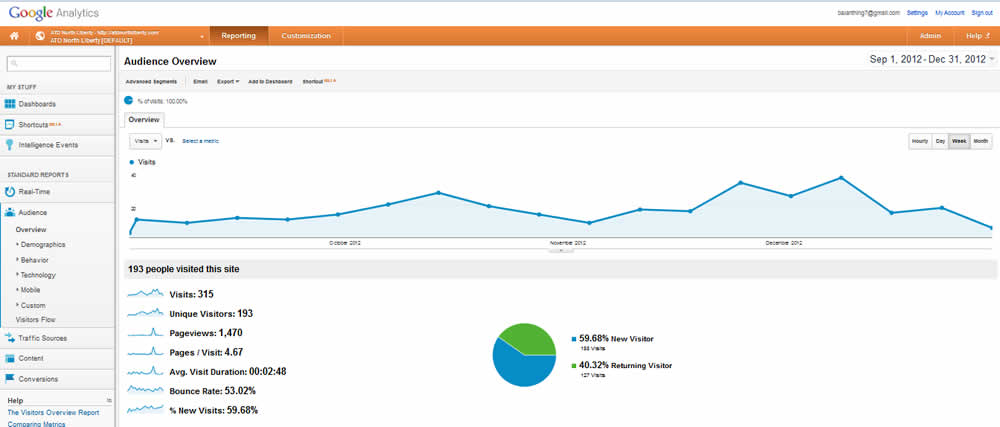This screenshot has width=1000, height=427.
Task: Click the Shortcuts sidebar icon
Action: (x=10, y=125)
